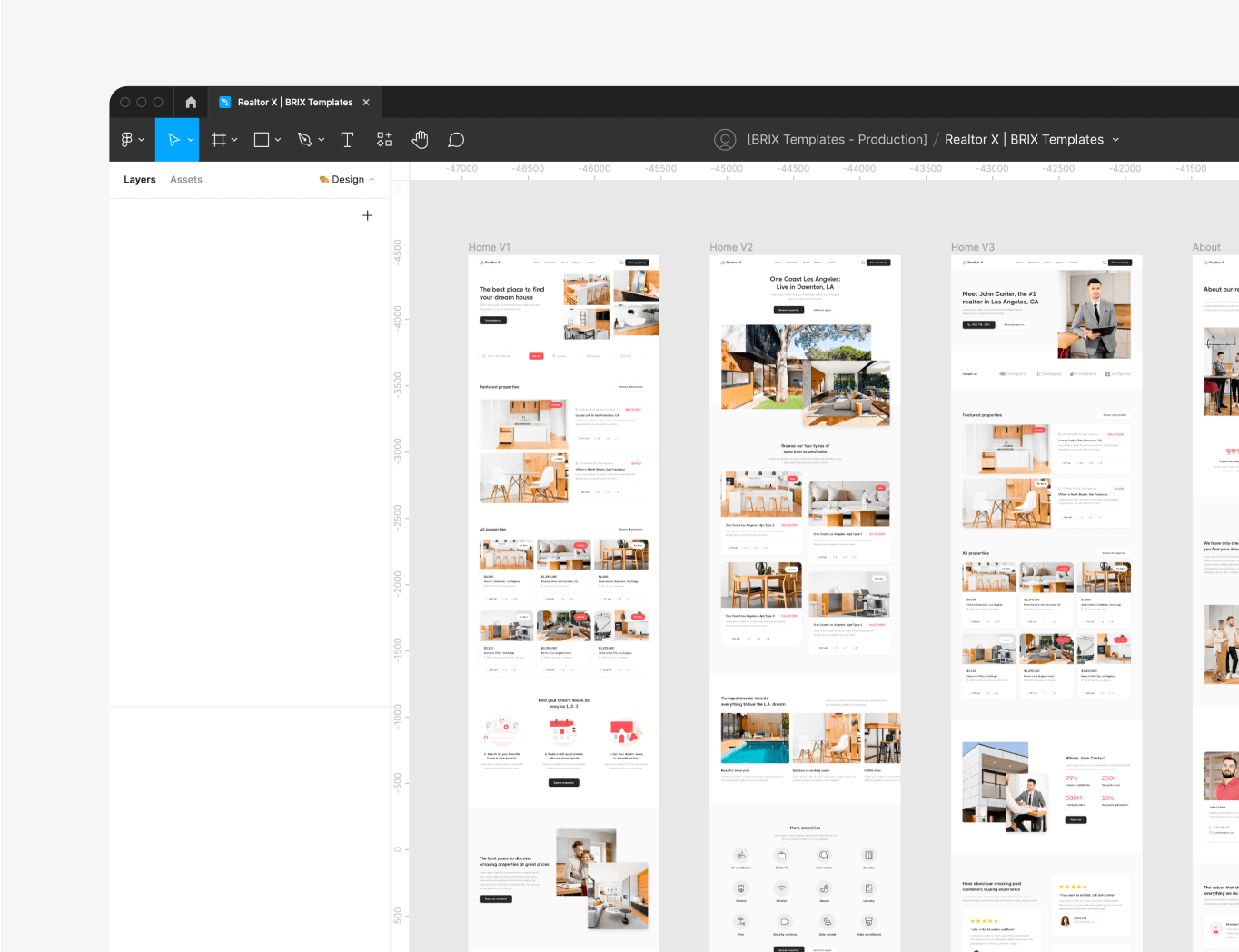Select the Text tool
The image size is (1239, 952).
(x=347, y=139)
